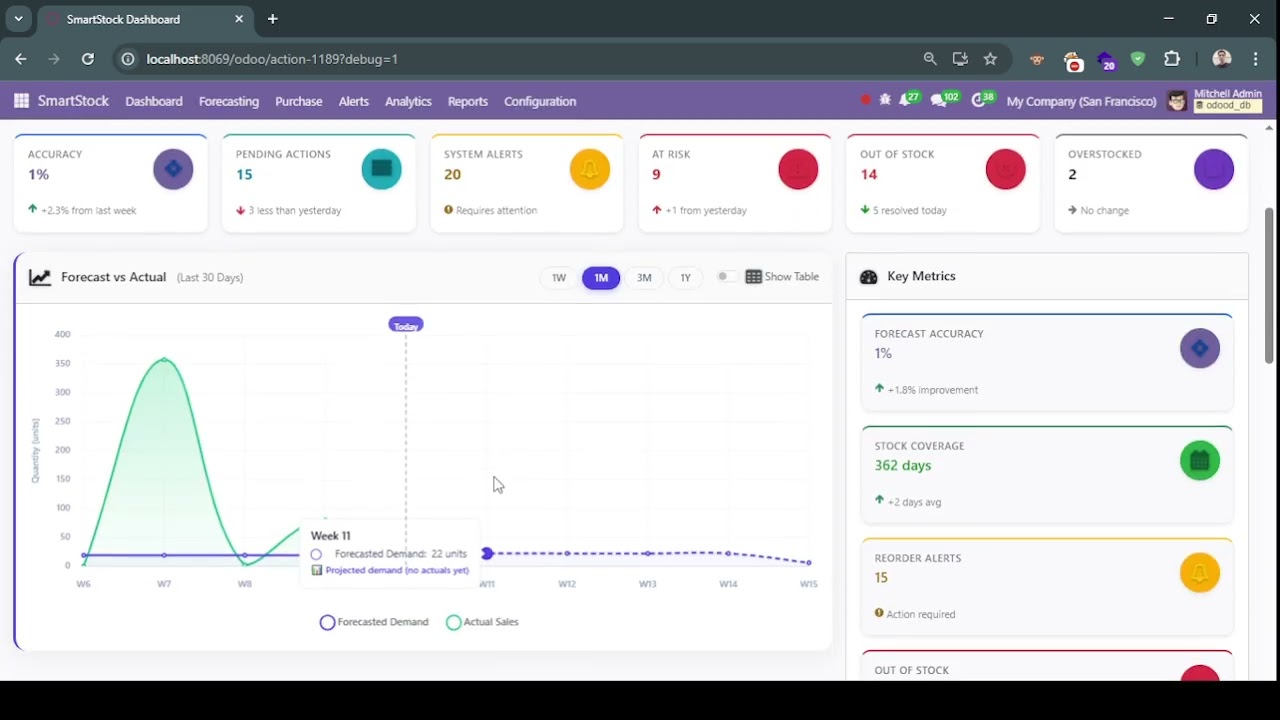Click the Today marker on the chart
This screenshot has width=1280, height=720.
click(x=406, y=325)
